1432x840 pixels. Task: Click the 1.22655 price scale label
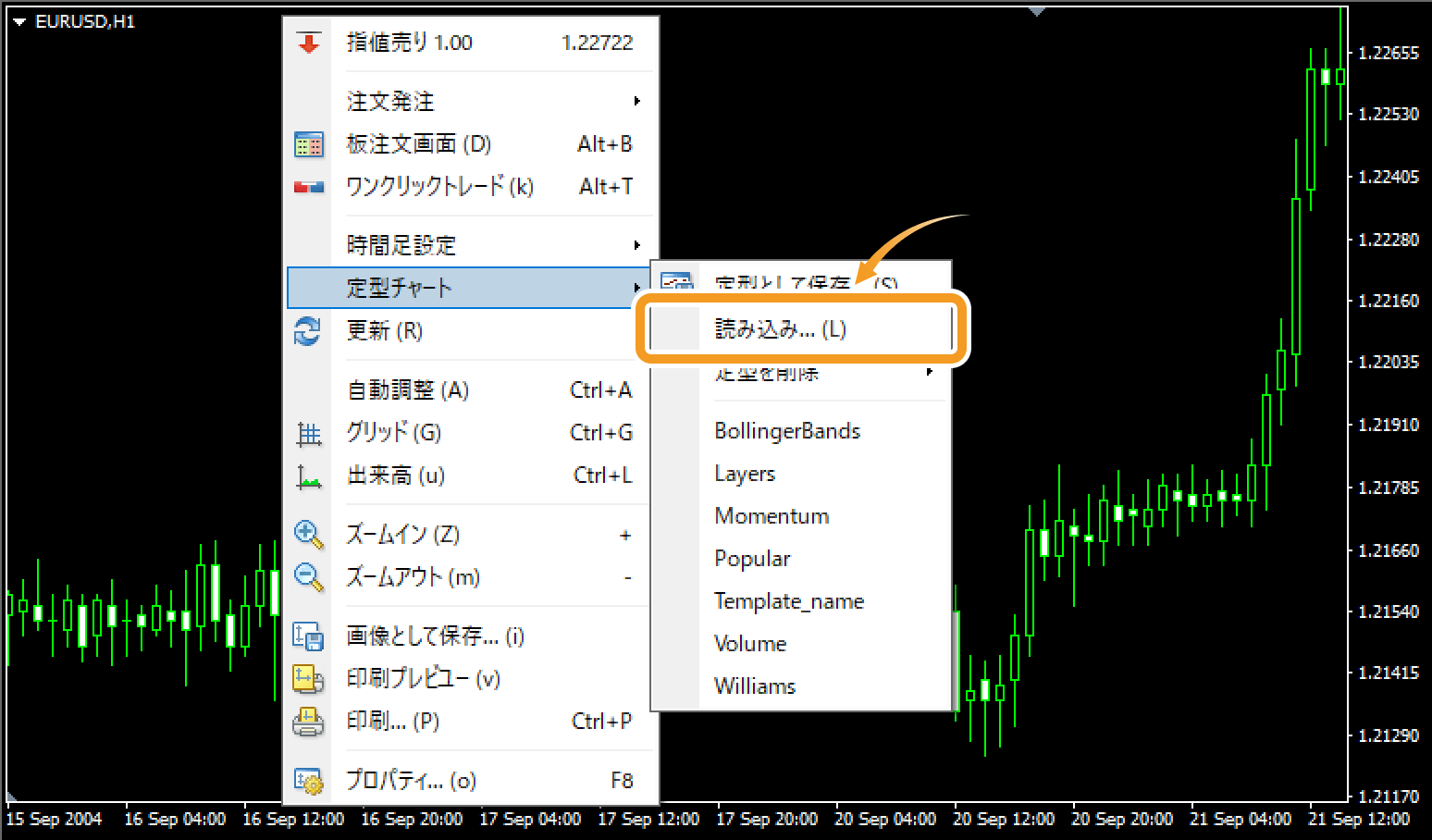[1389, 54]
